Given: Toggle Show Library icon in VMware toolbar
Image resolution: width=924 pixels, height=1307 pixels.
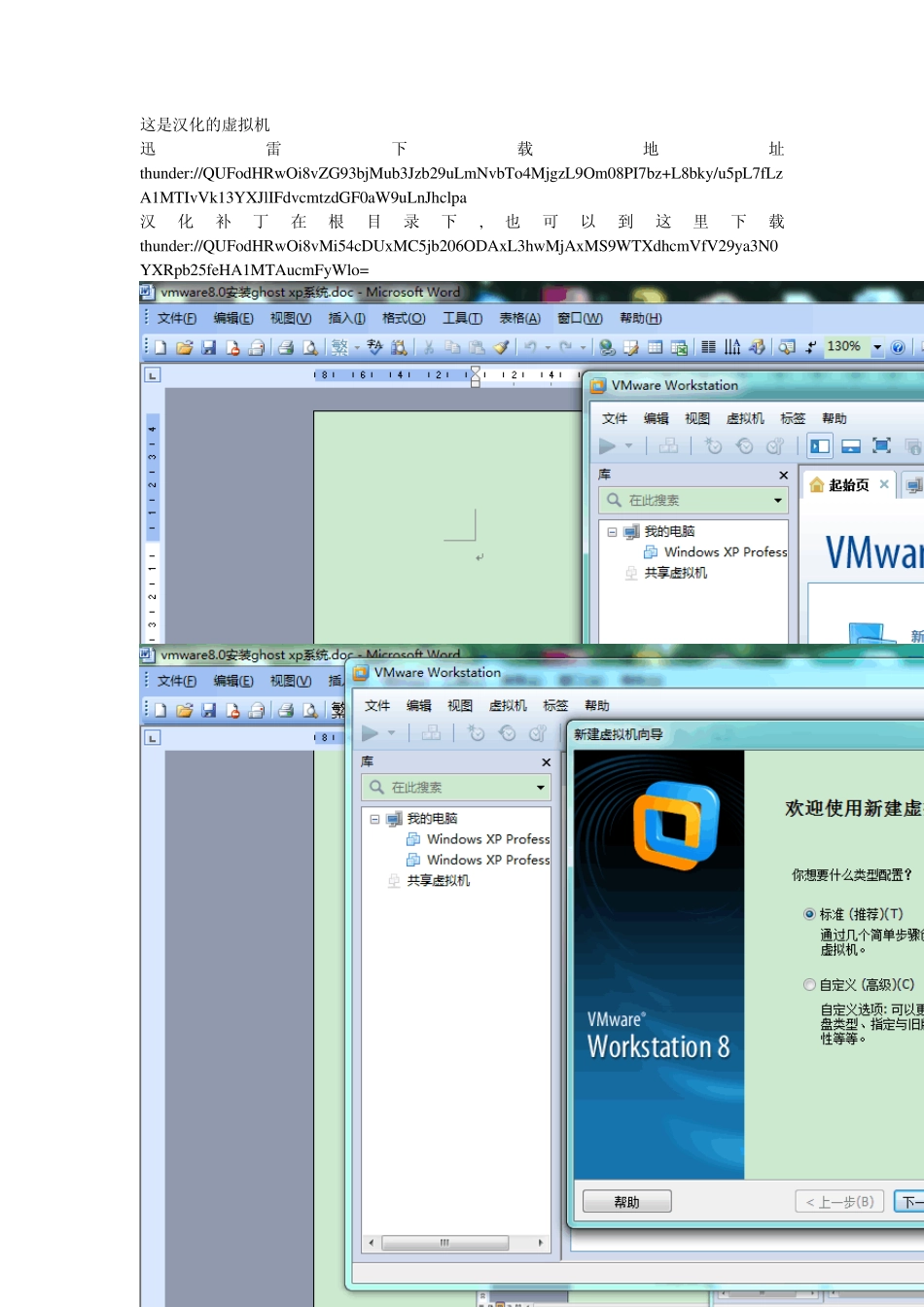Looking at the screenshot, I should click(820, 446).
